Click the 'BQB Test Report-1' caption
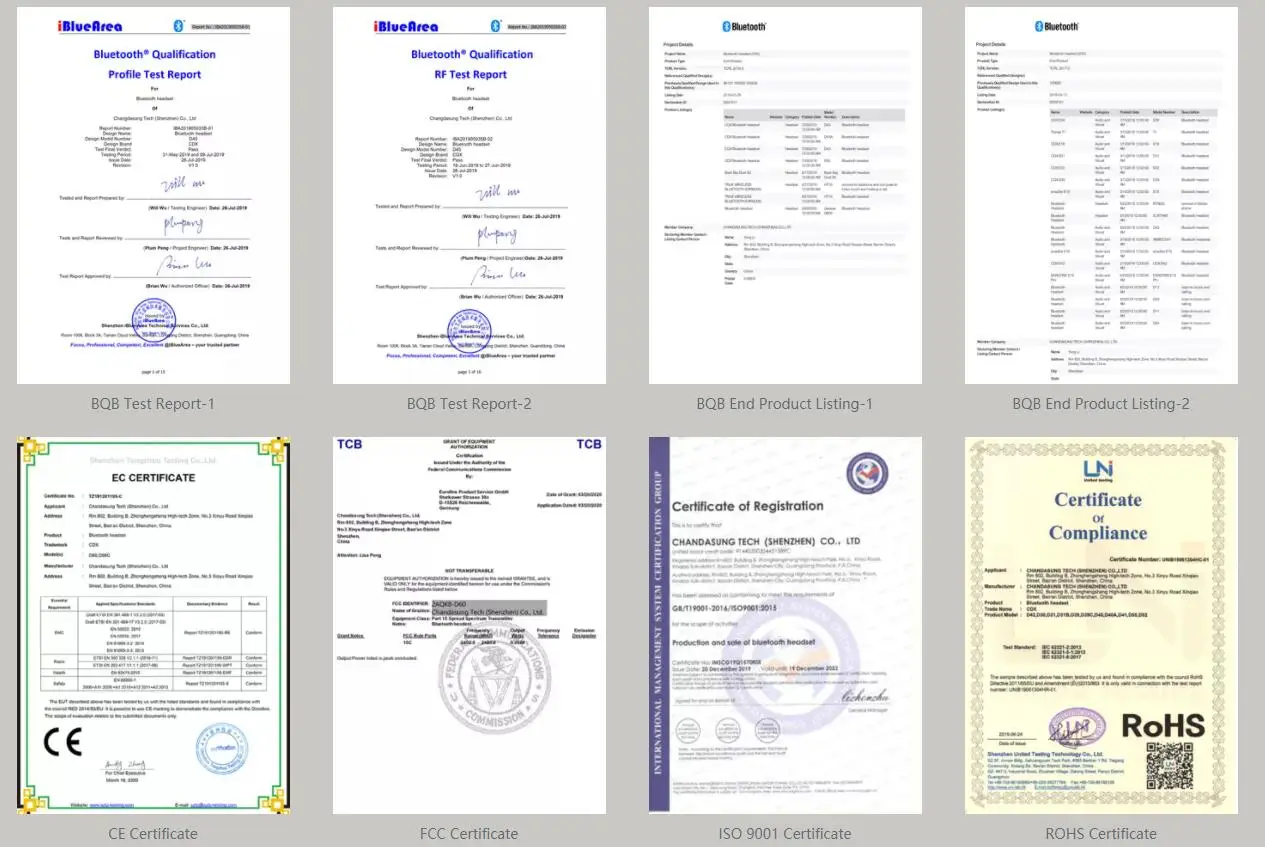Image resolution: width=1265 pixels, height=847 pixels. click(153, 404)
